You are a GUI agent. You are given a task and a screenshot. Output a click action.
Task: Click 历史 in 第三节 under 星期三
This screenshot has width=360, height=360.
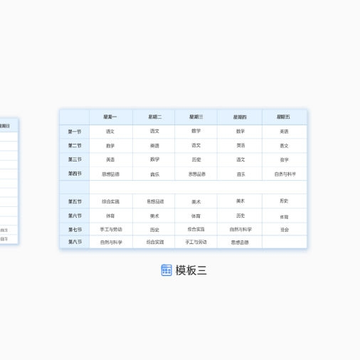[x=196, y=160]
